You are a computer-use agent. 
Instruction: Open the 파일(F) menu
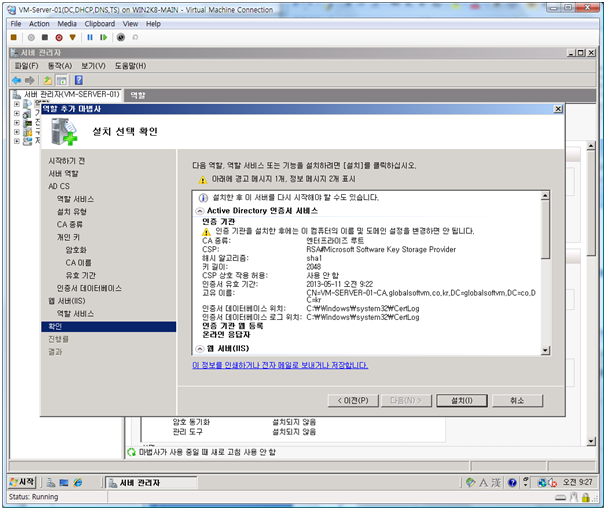pos(27,66)
